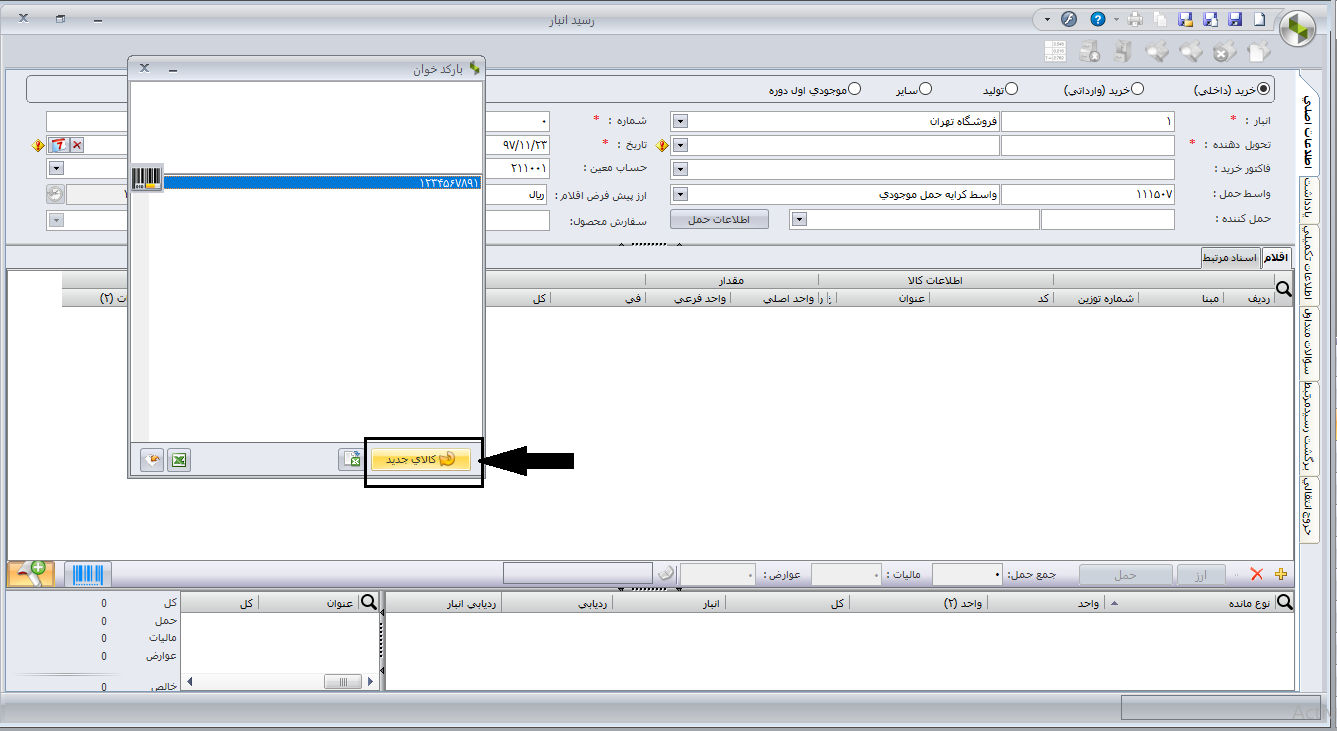Select barcode row ۱۲۳۴۵۶۷۸۹۱ in the list
Viewport: 1337px width, 731px height.
[x=322, y=183]
